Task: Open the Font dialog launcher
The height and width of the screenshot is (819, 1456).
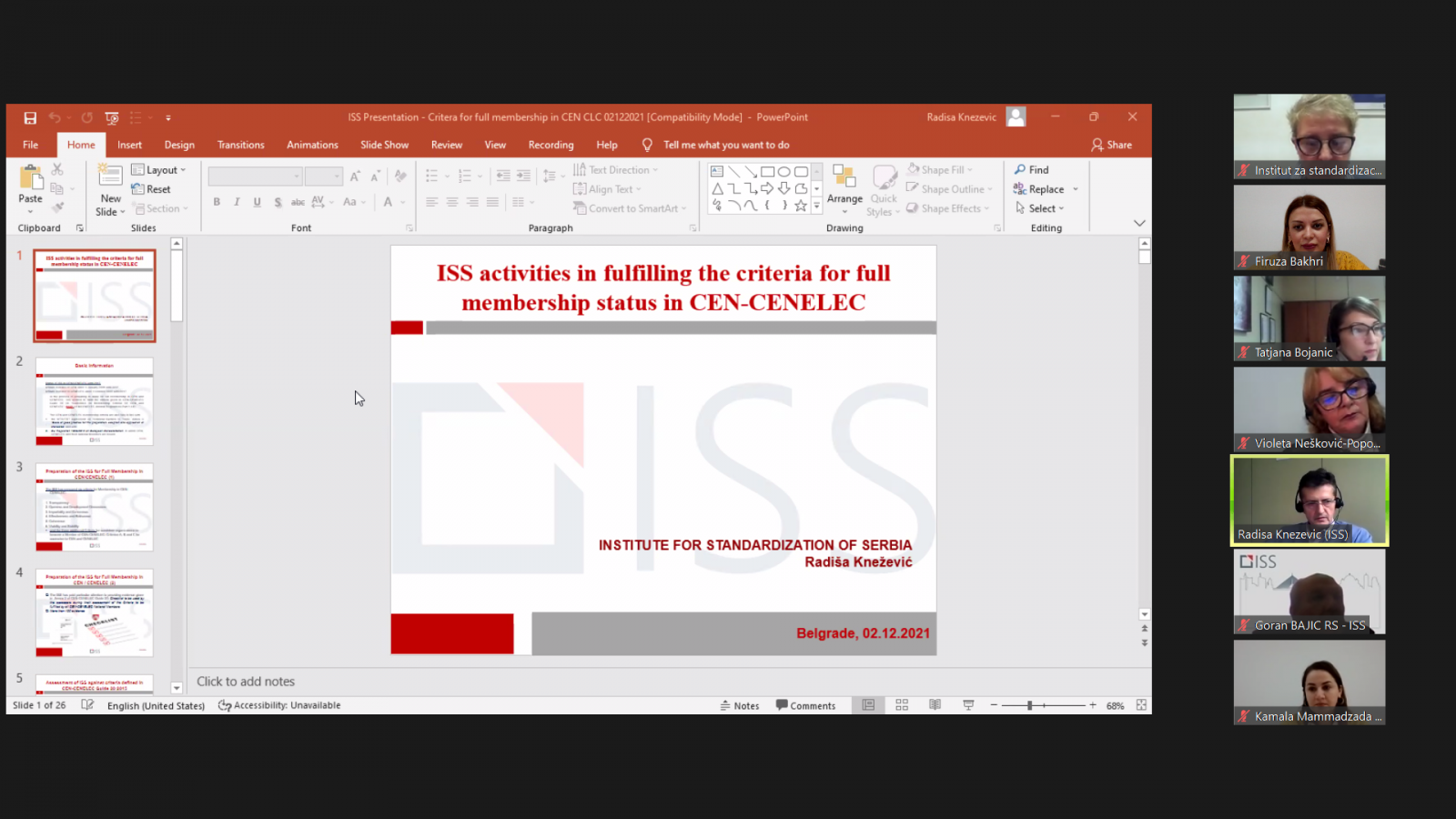Action: click(409, 227)
